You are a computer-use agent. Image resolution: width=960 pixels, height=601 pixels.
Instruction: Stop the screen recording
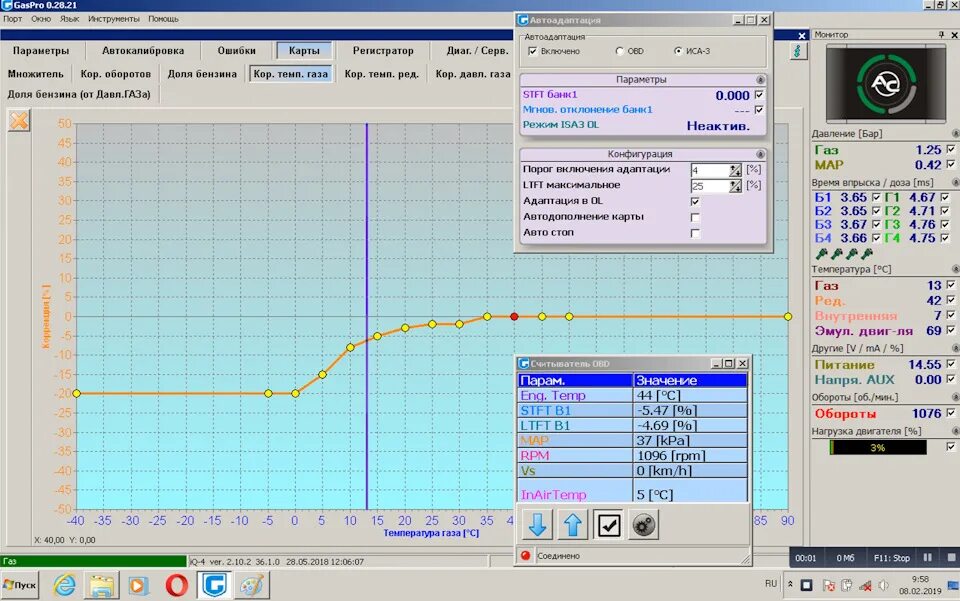[951, 558]
